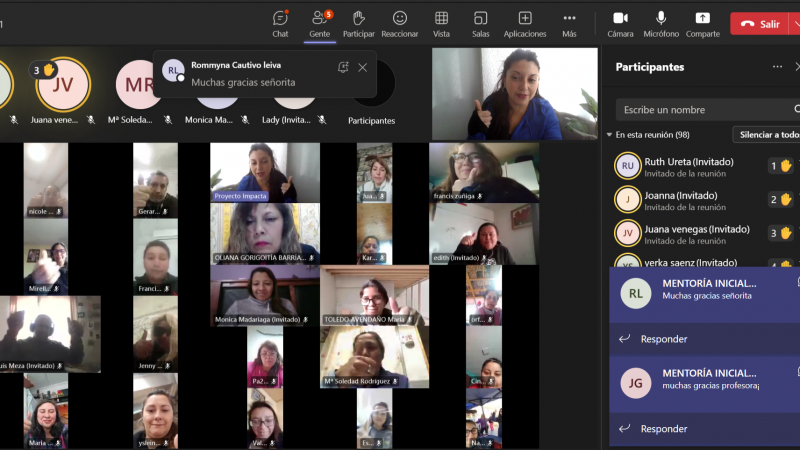Viewport: 800px width, 450px height.
Task: Select Ruth Ureta in participants list
Action: [688, 167]
